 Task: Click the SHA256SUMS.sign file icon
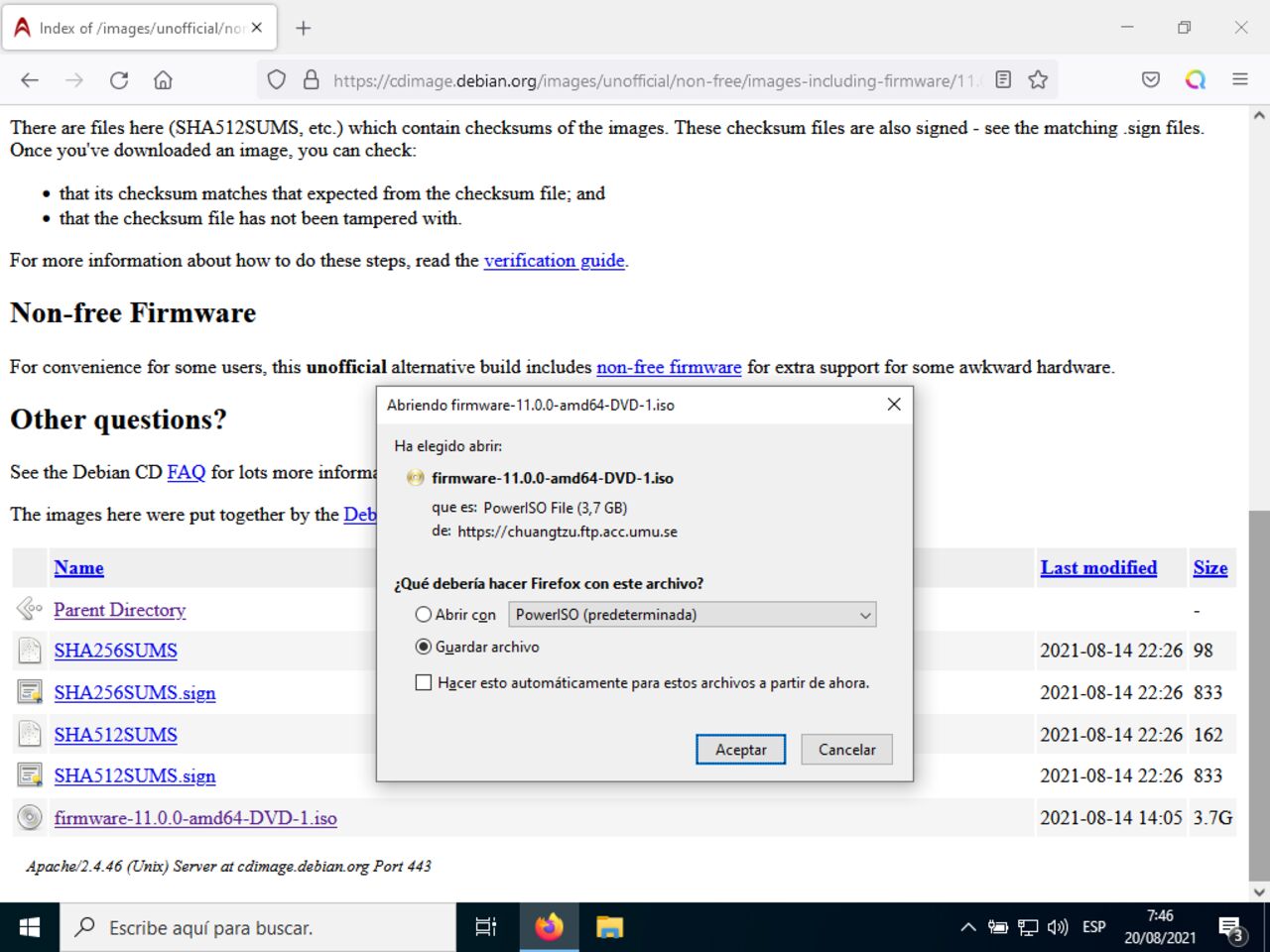click(30, 691)
